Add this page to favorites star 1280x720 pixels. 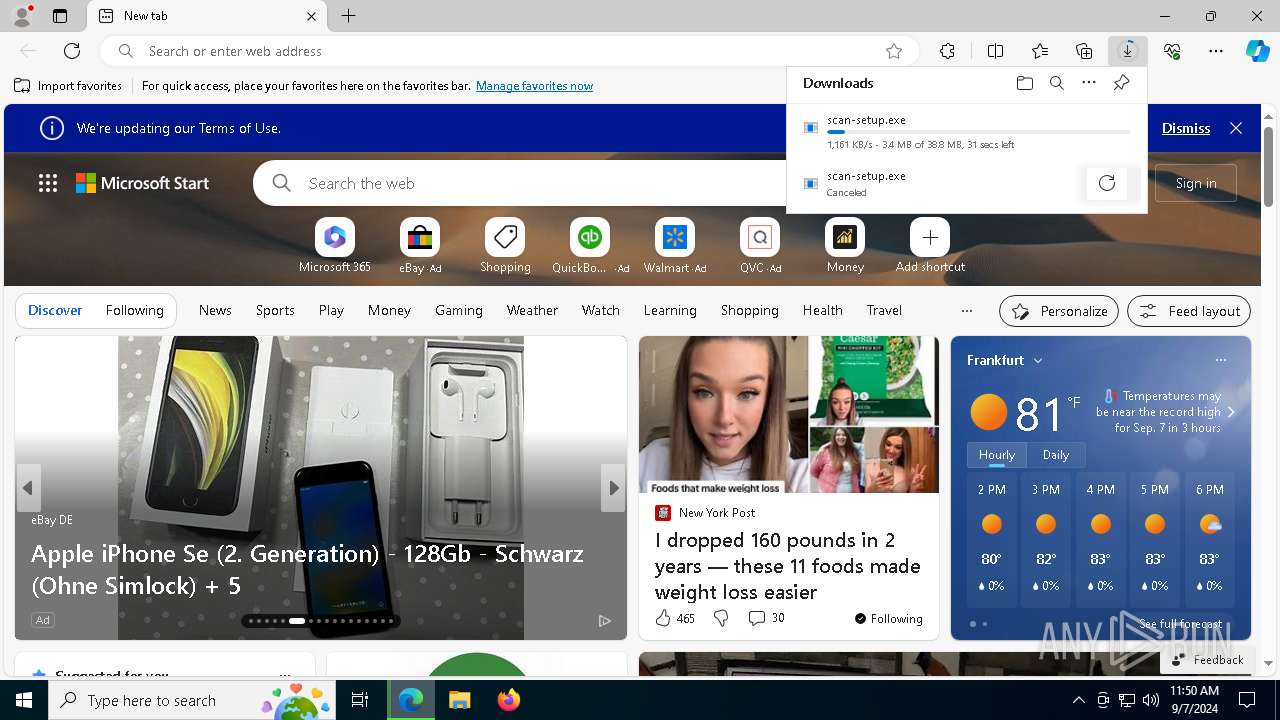[894, 51]
